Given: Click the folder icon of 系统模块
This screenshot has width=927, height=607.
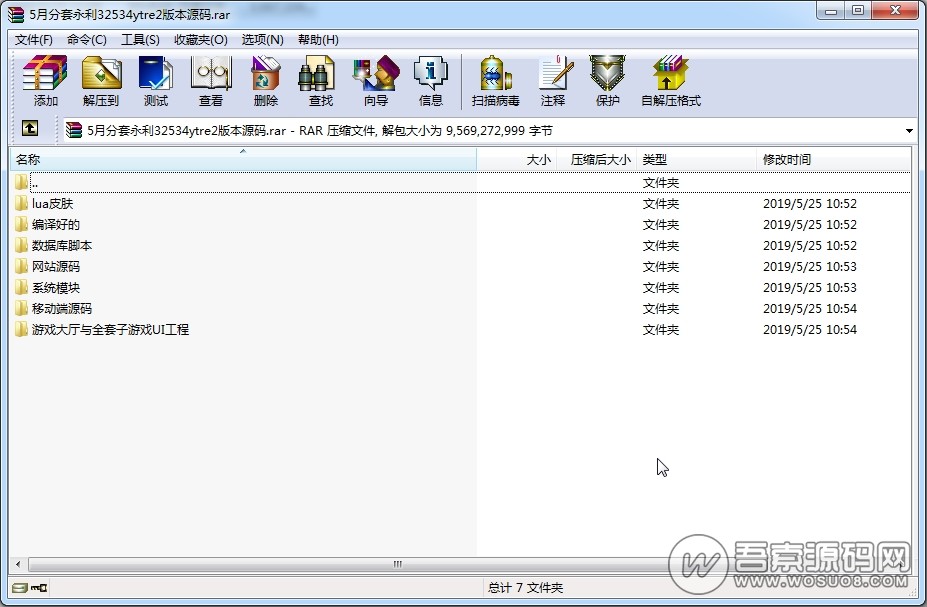Looking at the screenshot, I should pos(21,287).
